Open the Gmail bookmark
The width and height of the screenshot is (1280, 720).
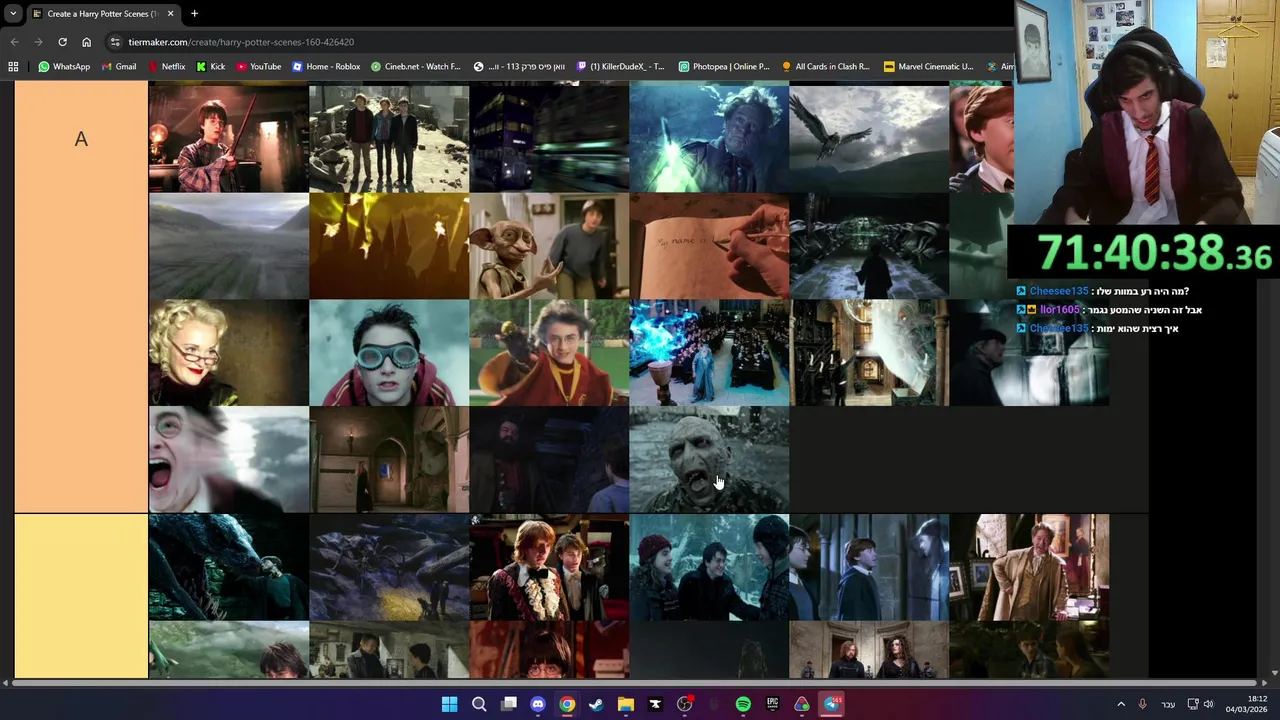(118, 66)
